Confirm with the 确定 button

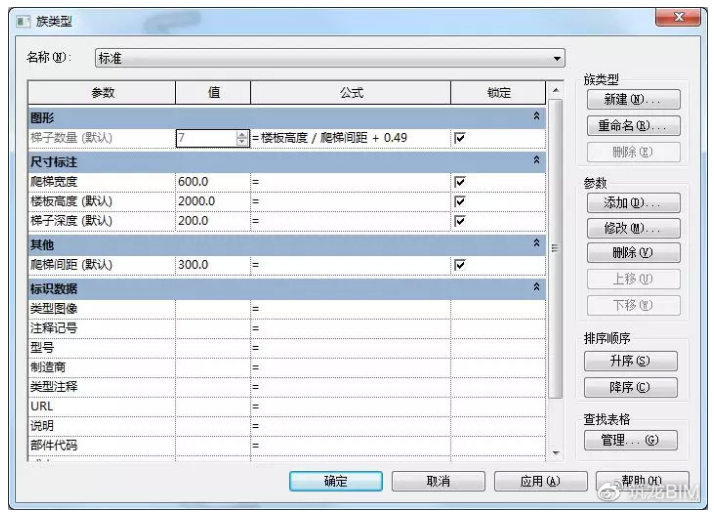pos(336,481)
